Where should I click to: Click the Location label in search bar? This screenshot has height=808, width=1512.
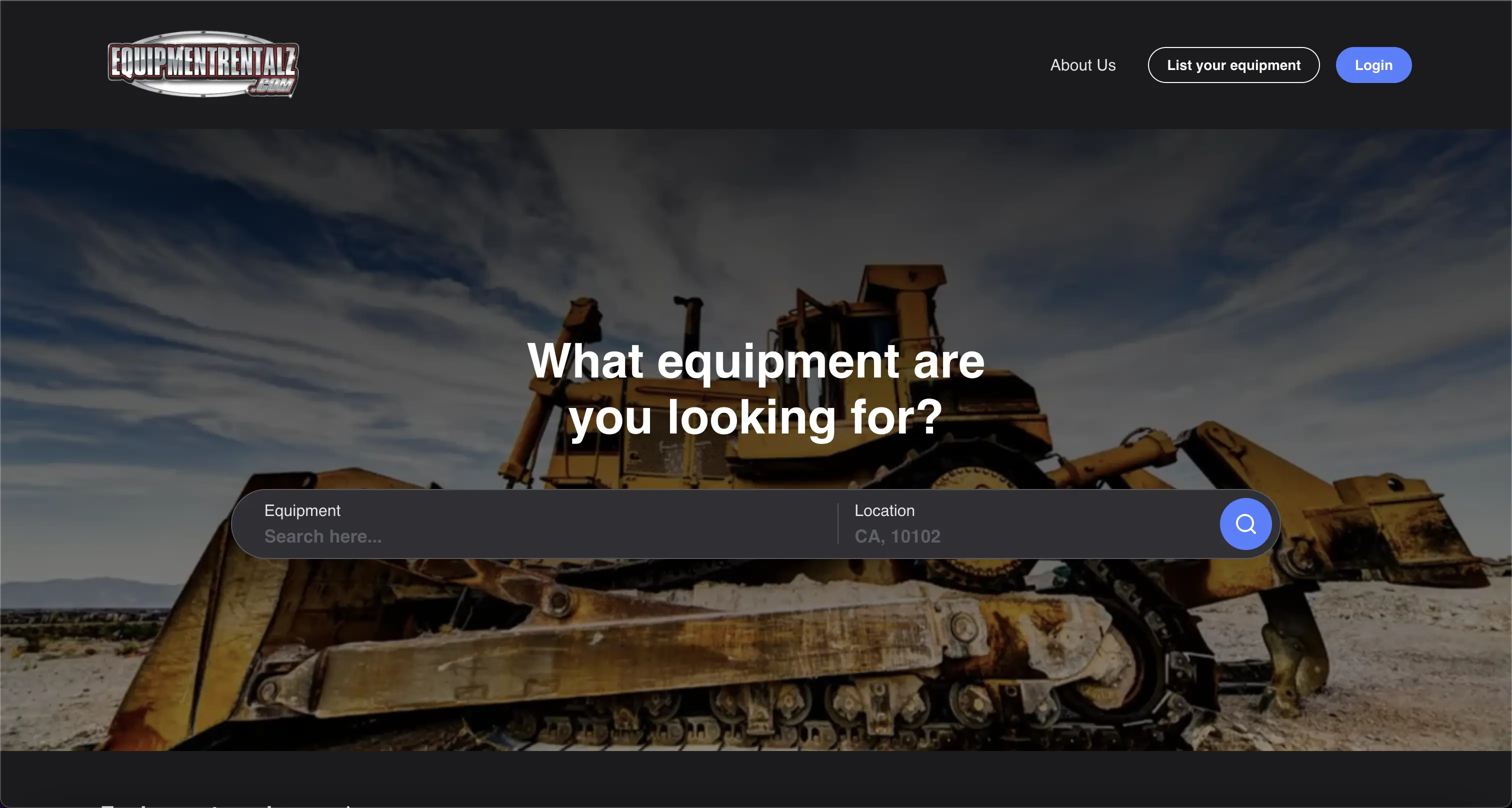(884, 510)
